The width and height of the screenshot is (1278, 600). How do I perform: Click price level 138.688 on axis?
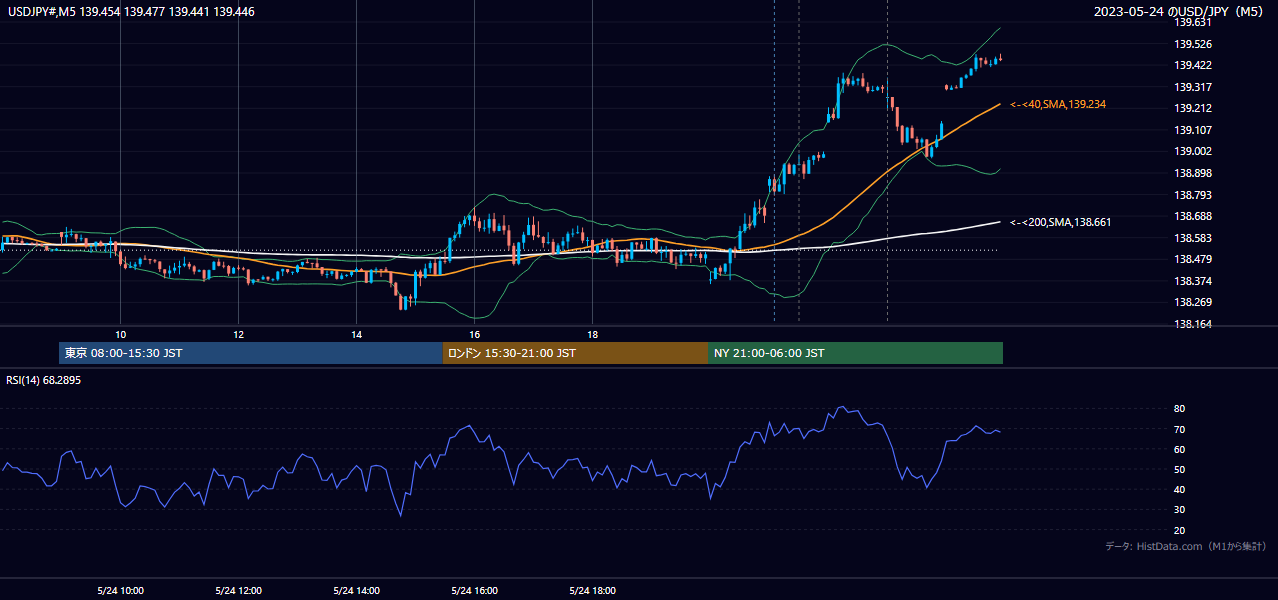pos(1193,216)
